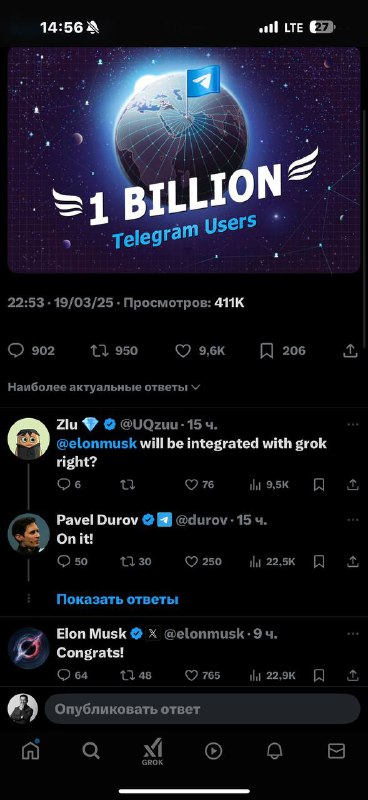Screen dimensions: 368x800
Task: Open the video play tab icon
Action: [213, 751]
